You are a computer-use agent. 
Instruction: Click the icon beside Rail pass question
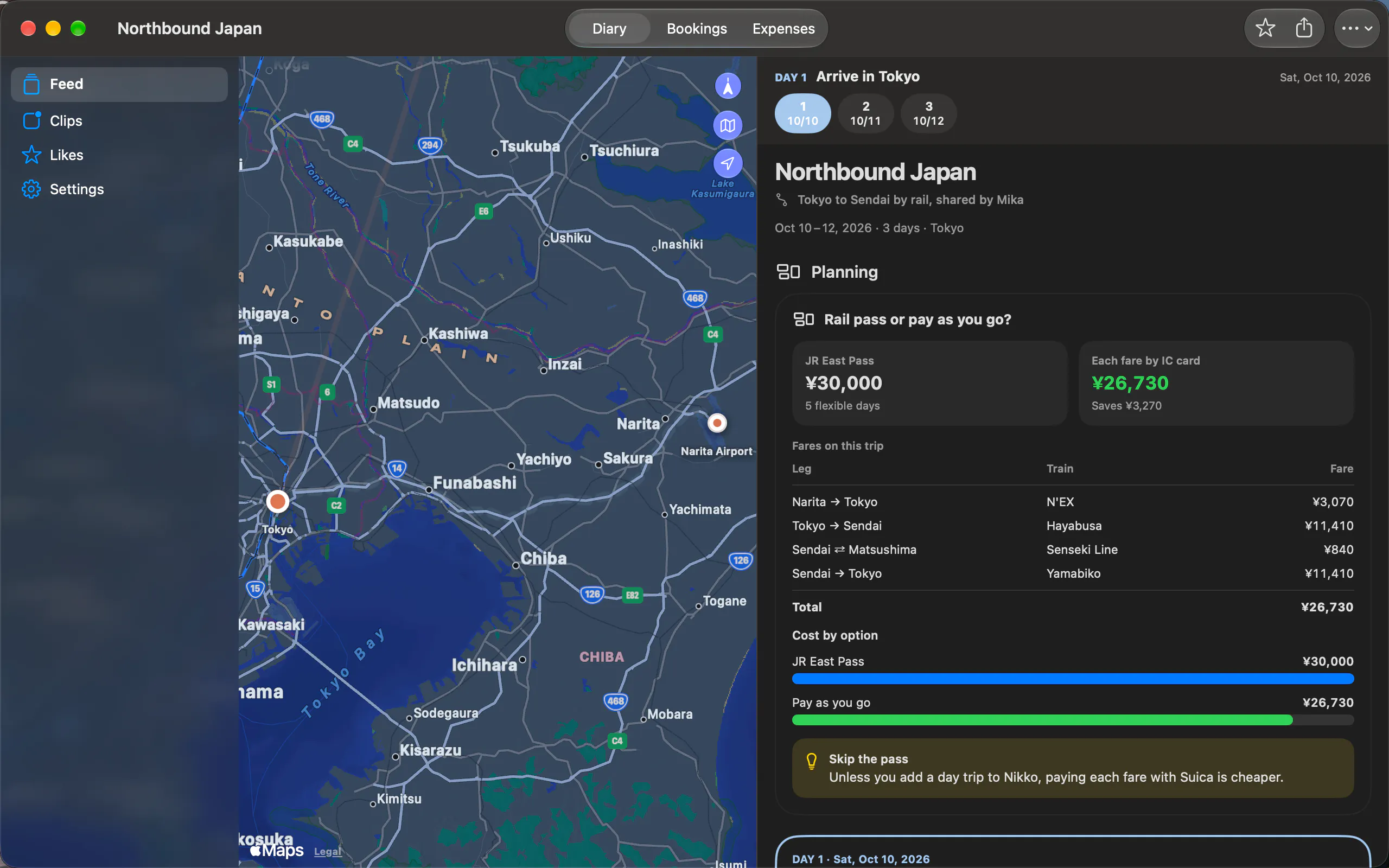tap(804, 319)
